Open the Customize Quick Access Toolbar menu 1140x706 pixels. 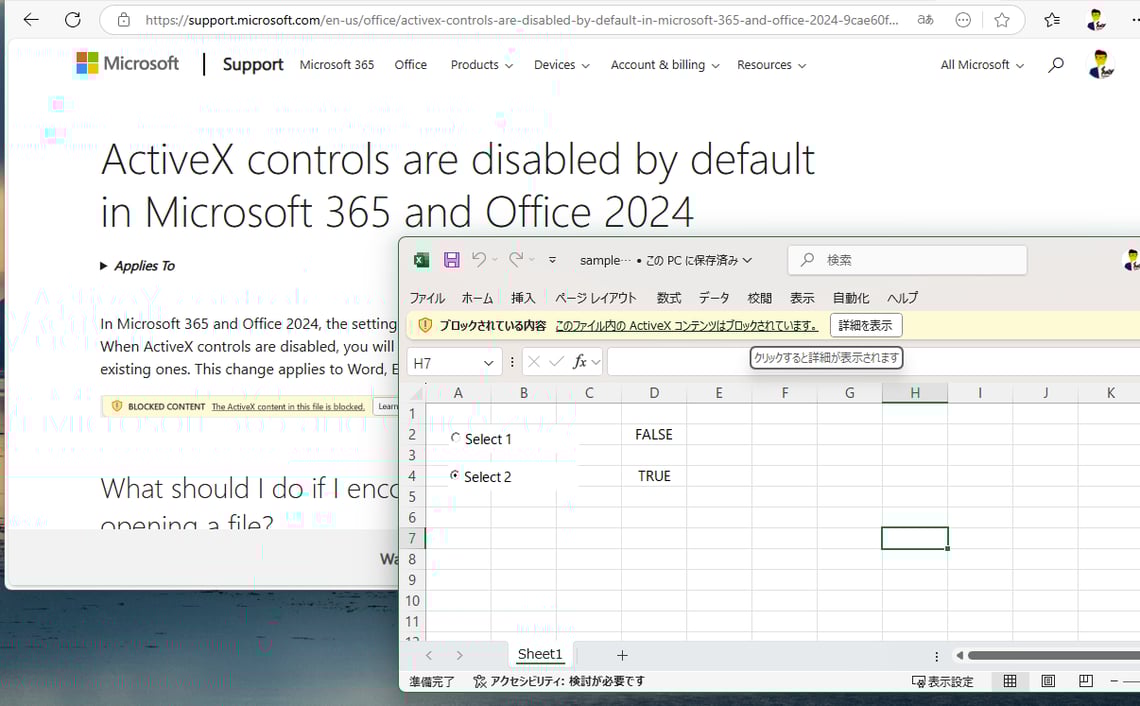(x=551, y=259)
